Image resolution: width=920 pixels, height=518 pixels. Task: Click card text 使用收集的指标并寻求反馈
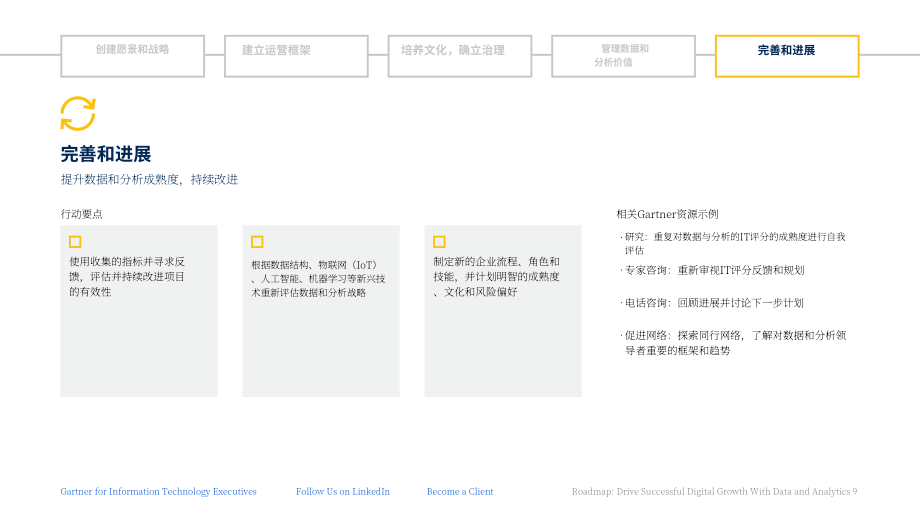point(127,276)
